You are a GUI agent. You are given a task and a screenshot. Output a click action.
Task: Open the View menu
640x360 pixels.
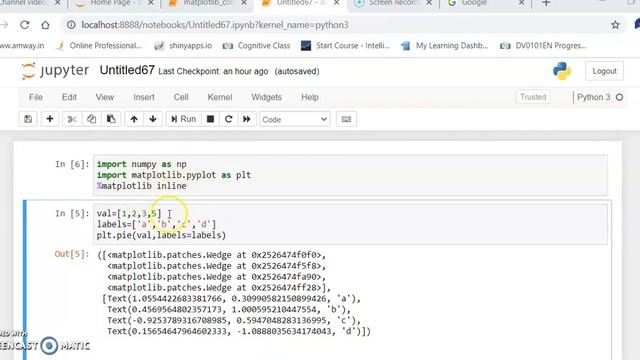click(105, 97)
